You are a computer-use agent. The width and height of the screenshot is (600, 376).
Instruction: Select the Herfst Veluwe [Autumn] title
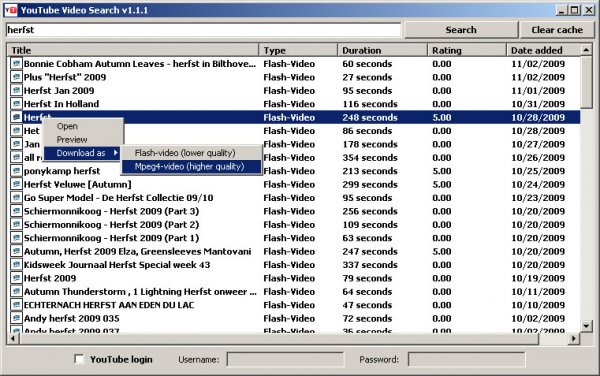coord(77,184)
